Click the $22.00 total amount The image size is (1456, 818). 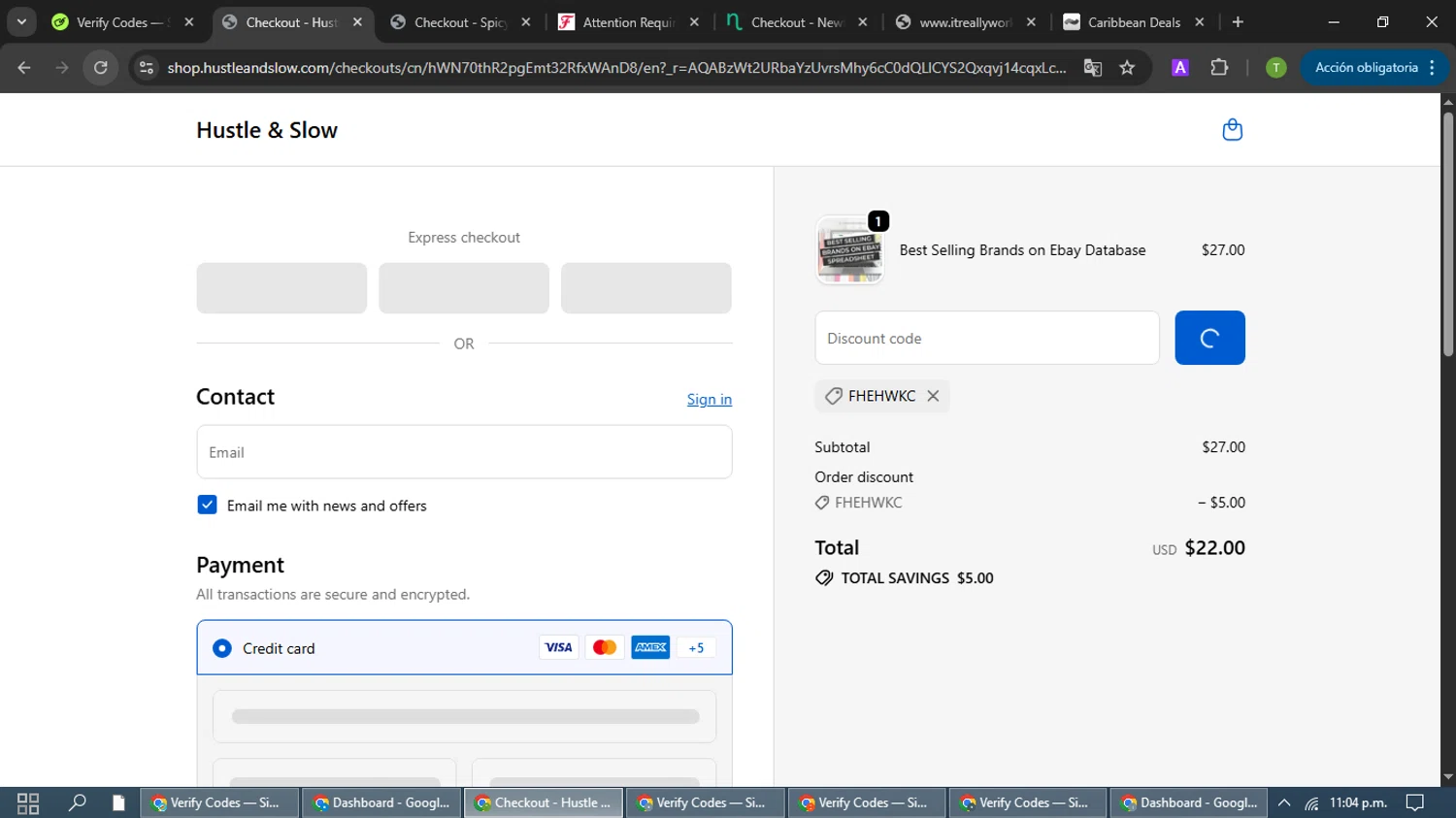coord(1215,547)
